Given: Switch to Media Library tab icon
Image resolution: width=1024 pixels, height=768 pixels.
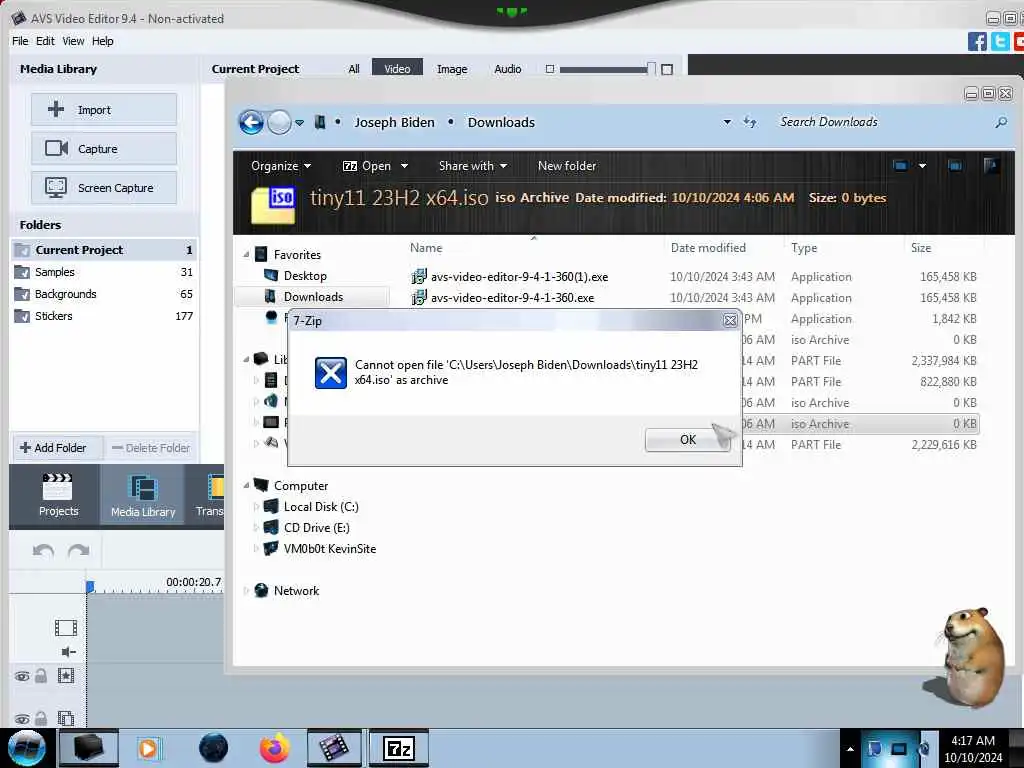Looking at the screenshot, I should click(143, 495).
